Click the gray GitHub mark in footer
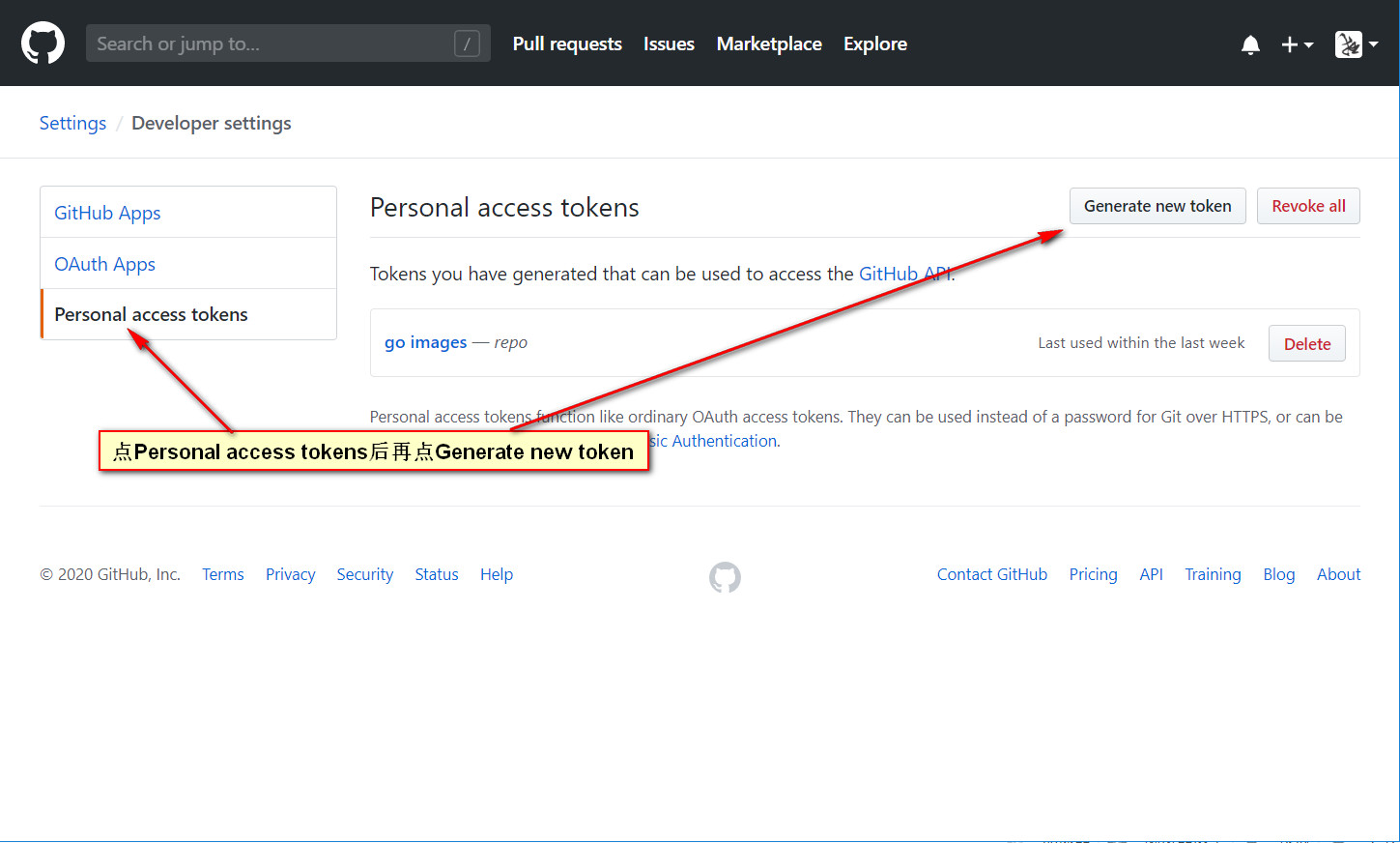The height and width of the screenshot is (843, 1400). (725, 577)
